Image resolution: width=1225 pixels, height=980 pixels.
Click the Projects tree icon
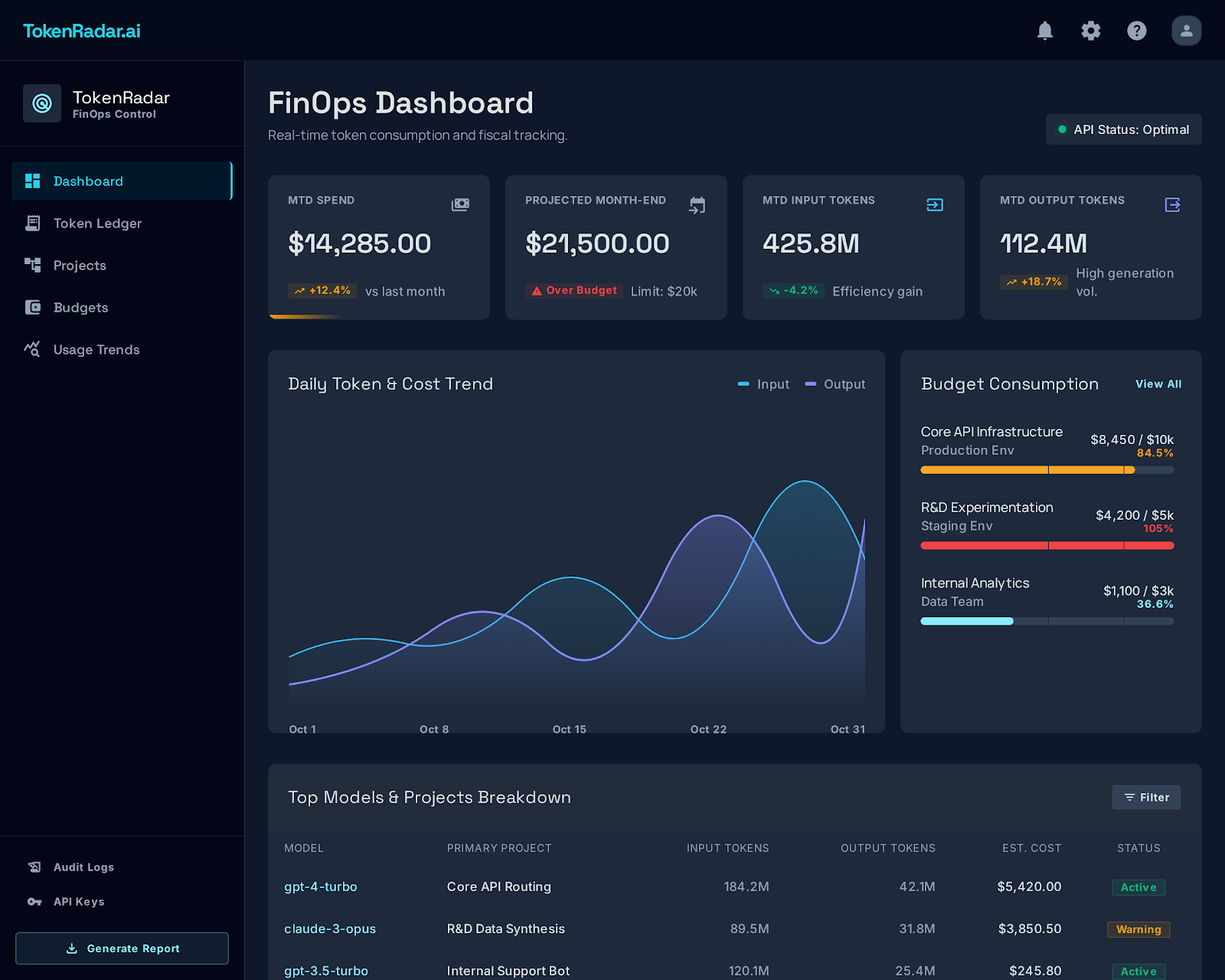coord(33,265)
